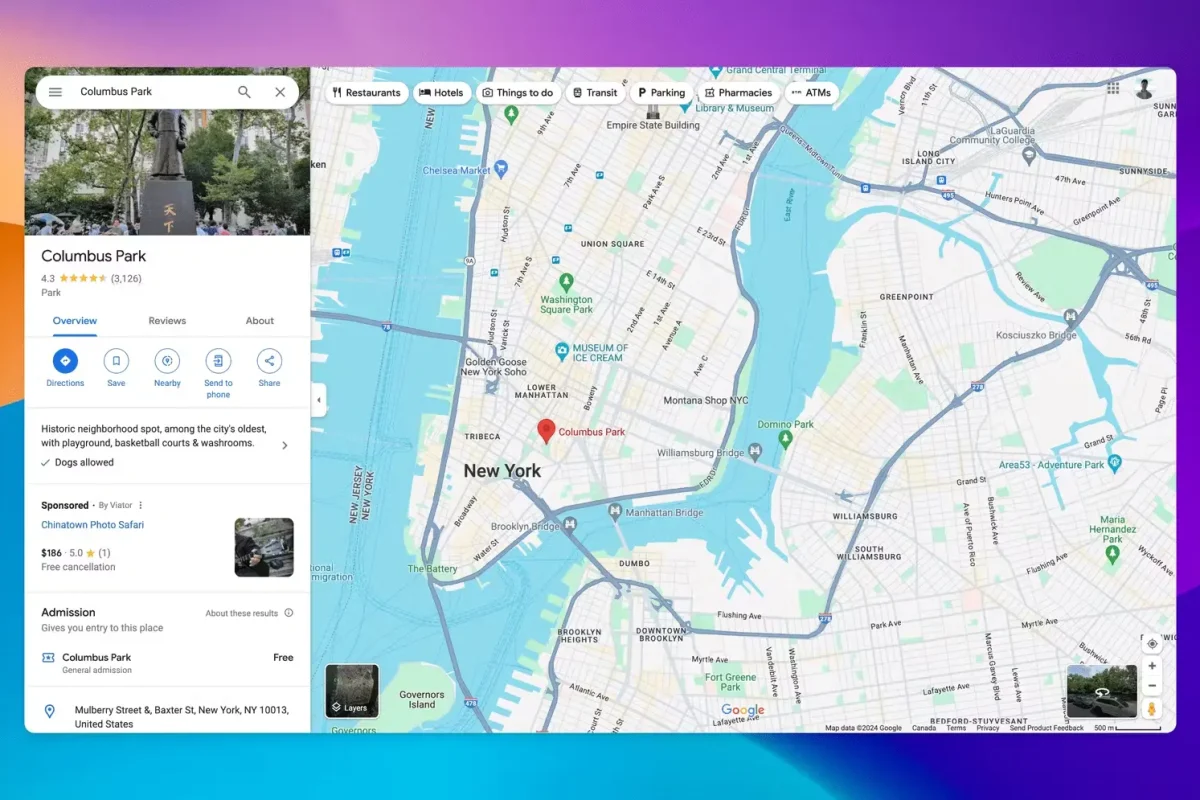This screenshot has height=800, width=1200.
Task: Click the blue Directions icon
Action: pos(65,361)
